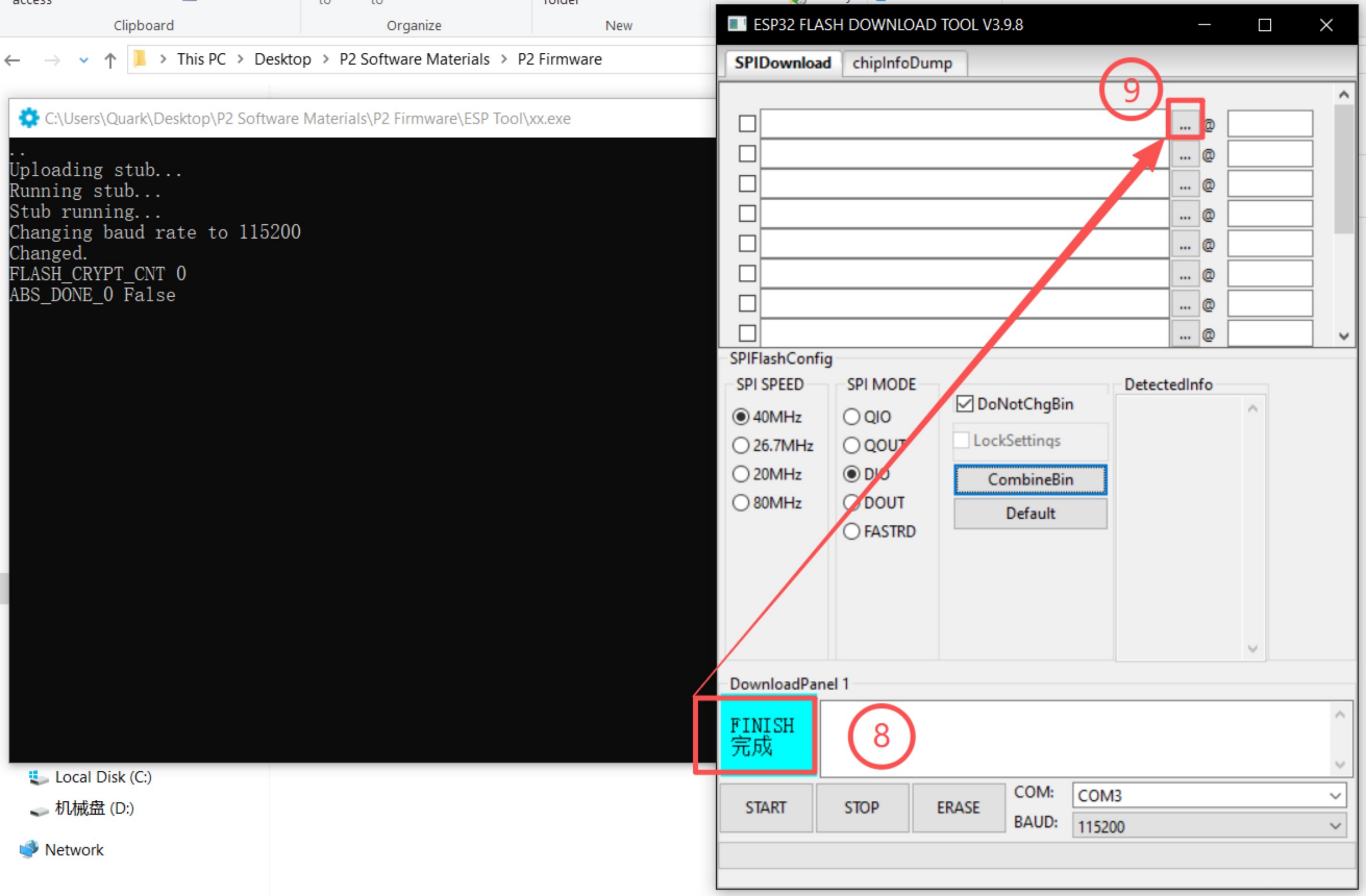Click the gear icon in the xx.exe console title
This screenshot has height=896, width=1366.
point(29,118)
